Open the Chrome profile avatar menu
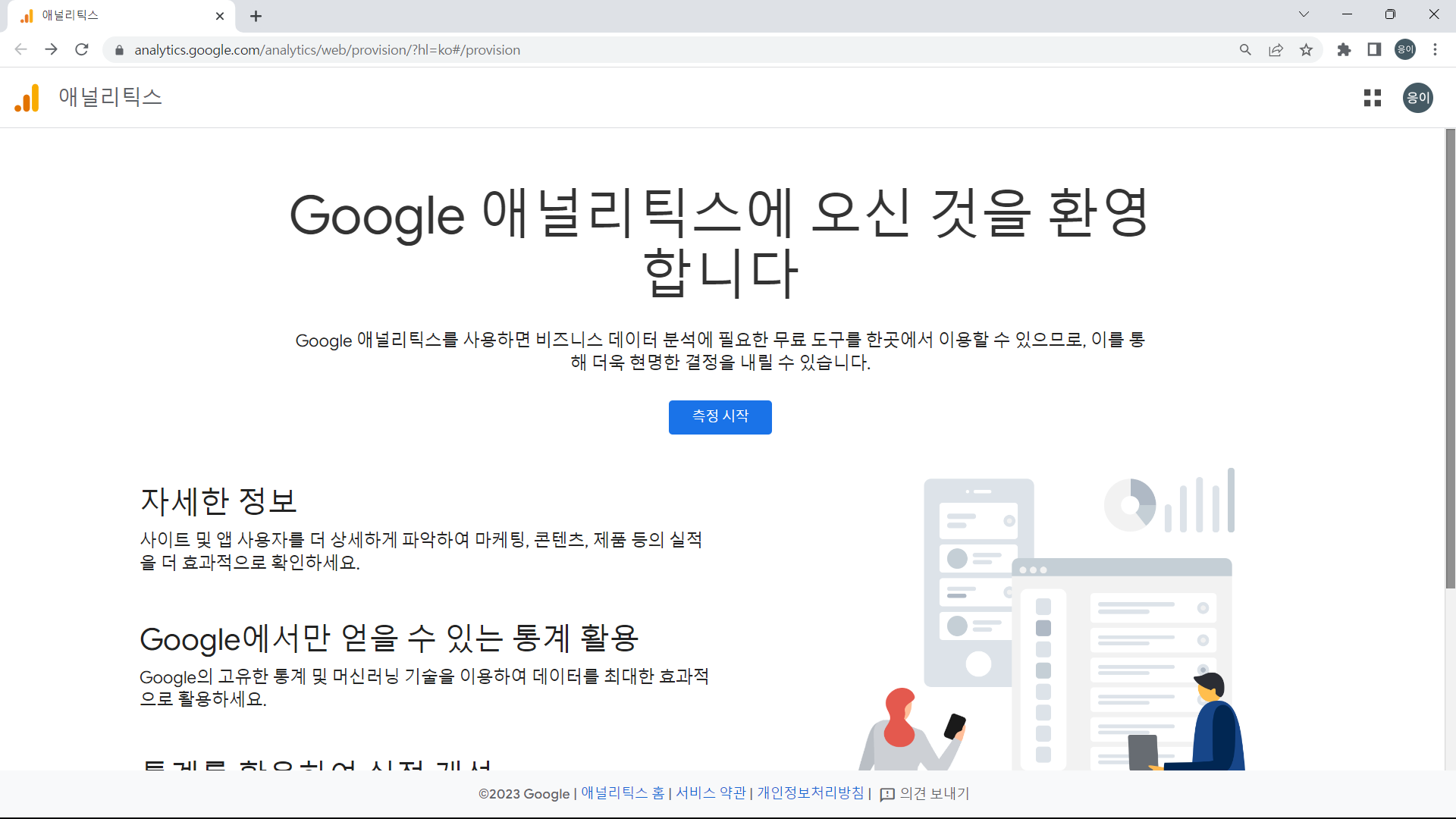The image size is (1456, 819). point(1404,49)
